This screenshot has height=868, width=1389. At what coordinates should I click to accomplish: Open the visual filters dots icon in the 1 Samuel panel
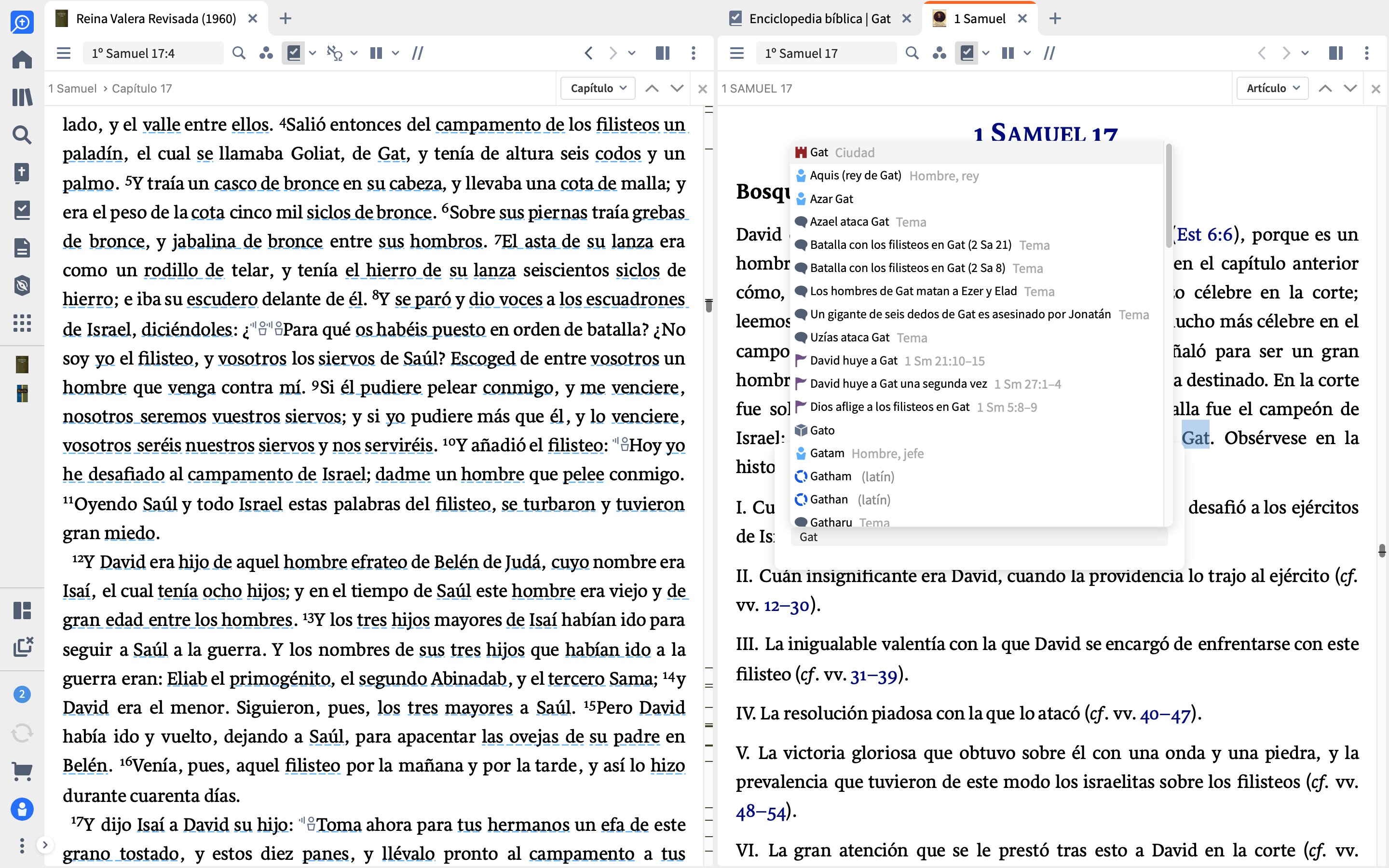pyautogui.click(x=939, y=54)
